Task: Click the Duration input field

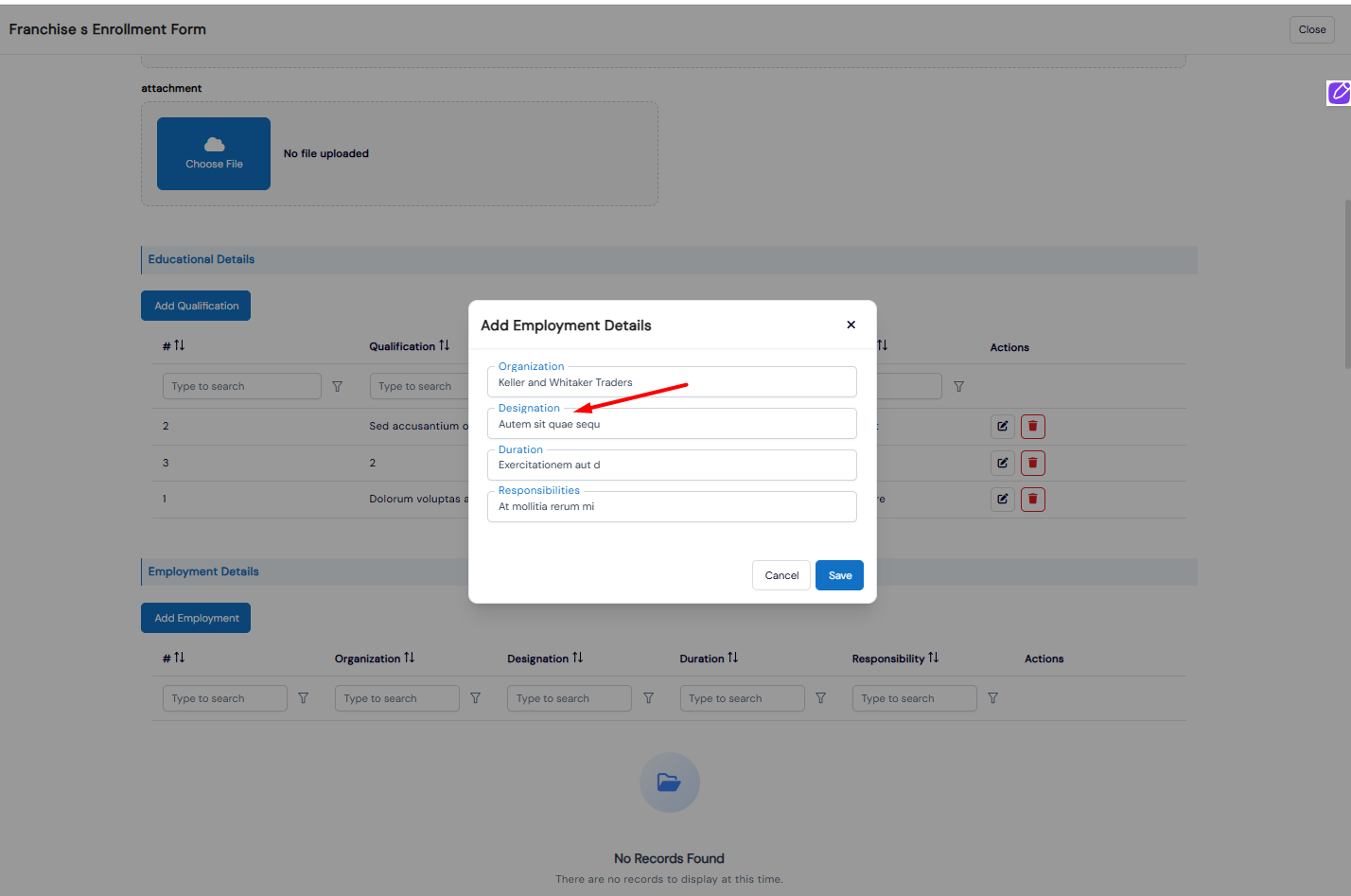Action: coord(672,465)
